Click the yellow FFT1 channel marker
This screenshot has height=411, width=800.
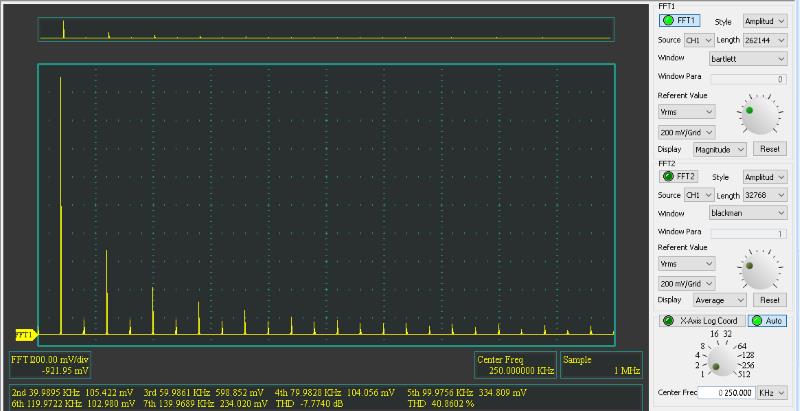(x=24, y=334)
